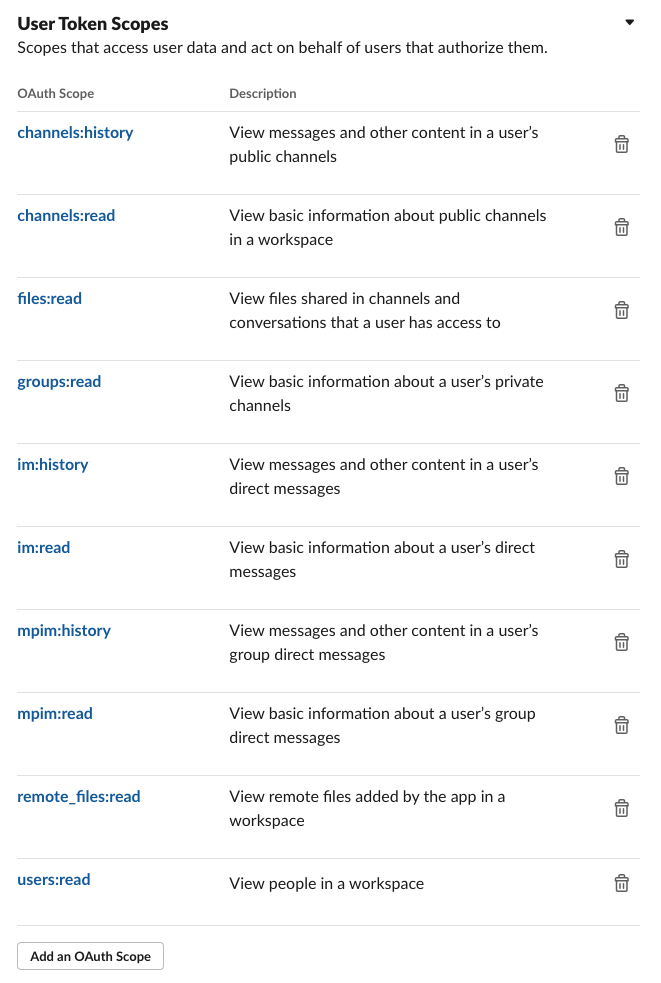
Task: Delete the users:read scope
Action: tap(621, 883)
